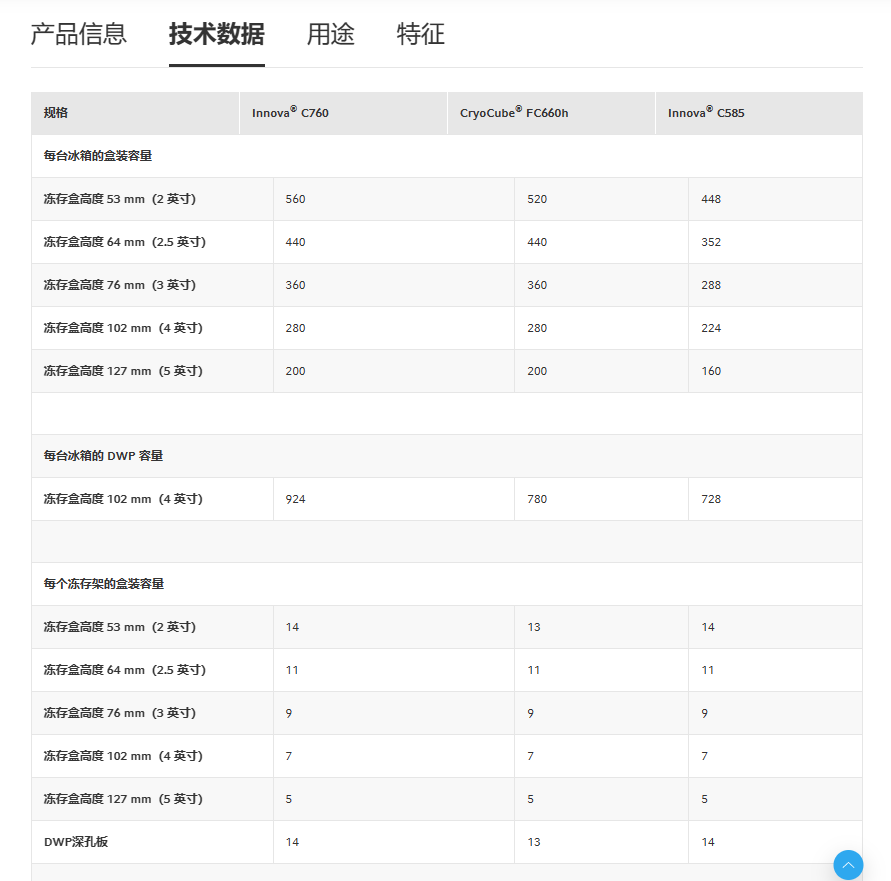Image resolution: width=891 pixels, height=881 pixels.
Task: Click the 规格 header cell
Action: (x=56, y=113)
